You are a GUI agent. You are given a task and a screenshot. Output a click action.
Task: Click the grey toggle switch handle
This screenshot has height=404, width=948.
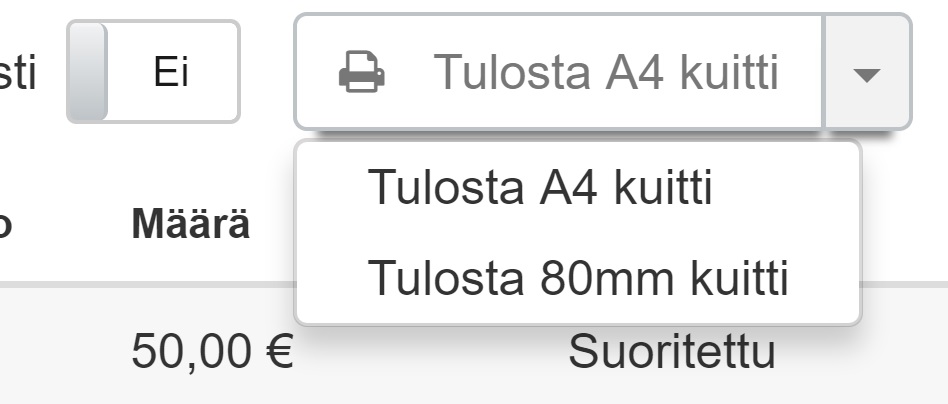tap(87, 72)
